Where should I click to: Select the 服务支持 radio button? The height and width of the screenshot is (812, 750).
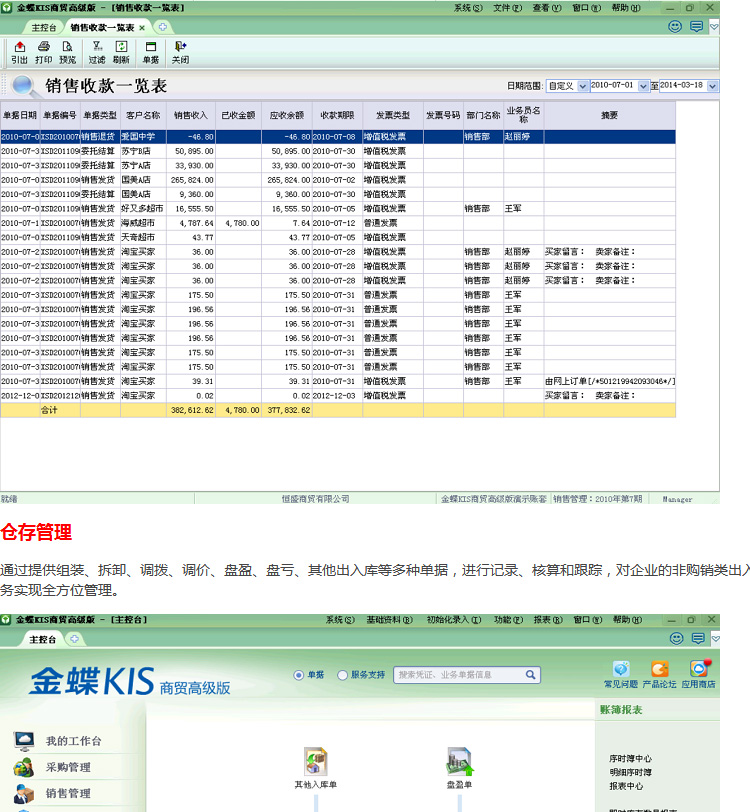coord(343,675)
